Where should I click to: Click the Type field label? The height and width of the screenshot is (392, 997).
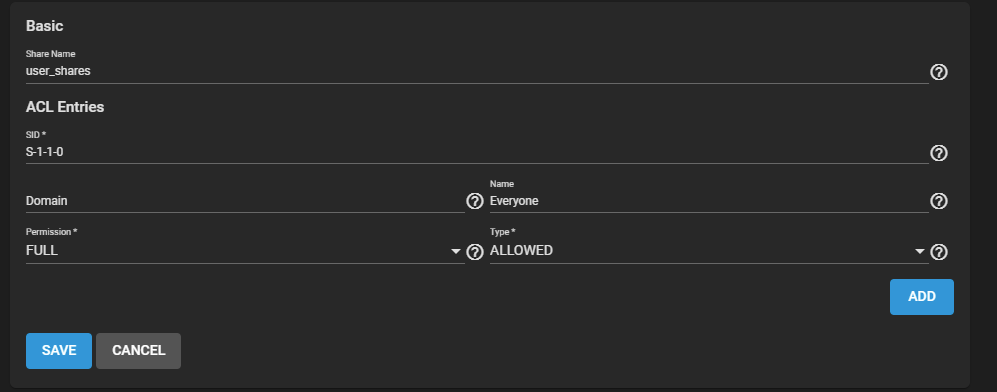(502, 232)
